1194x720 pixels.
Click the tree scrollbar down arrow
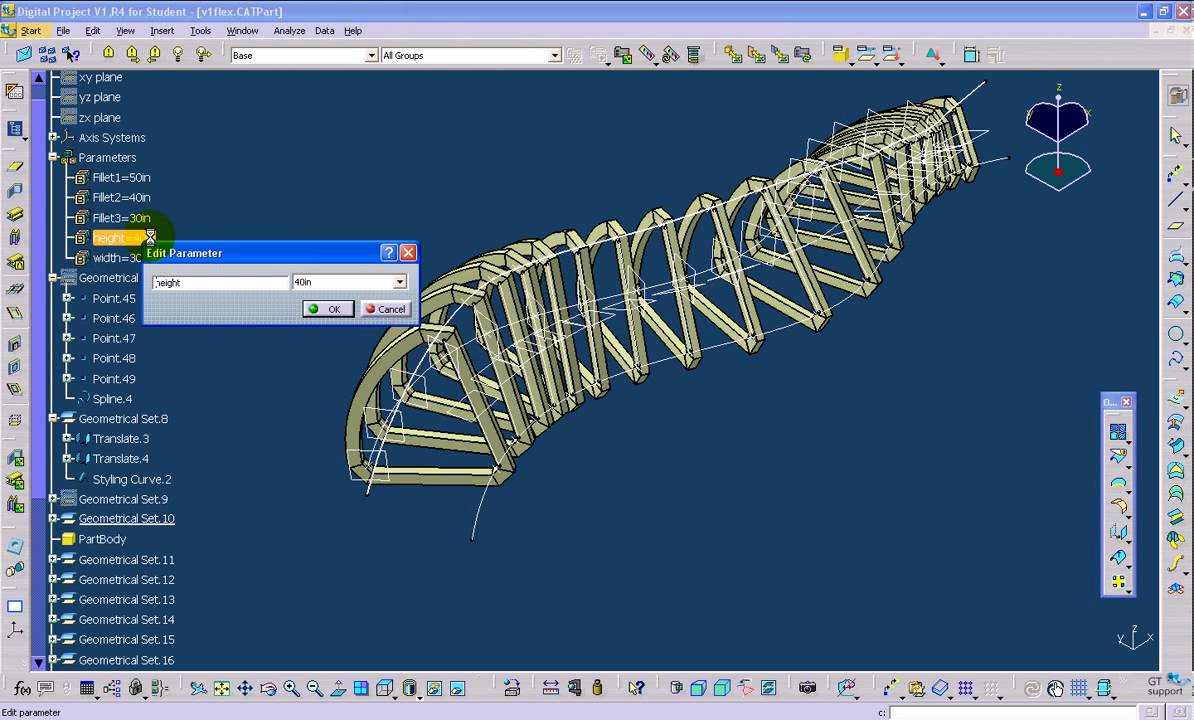pos(39,663)
